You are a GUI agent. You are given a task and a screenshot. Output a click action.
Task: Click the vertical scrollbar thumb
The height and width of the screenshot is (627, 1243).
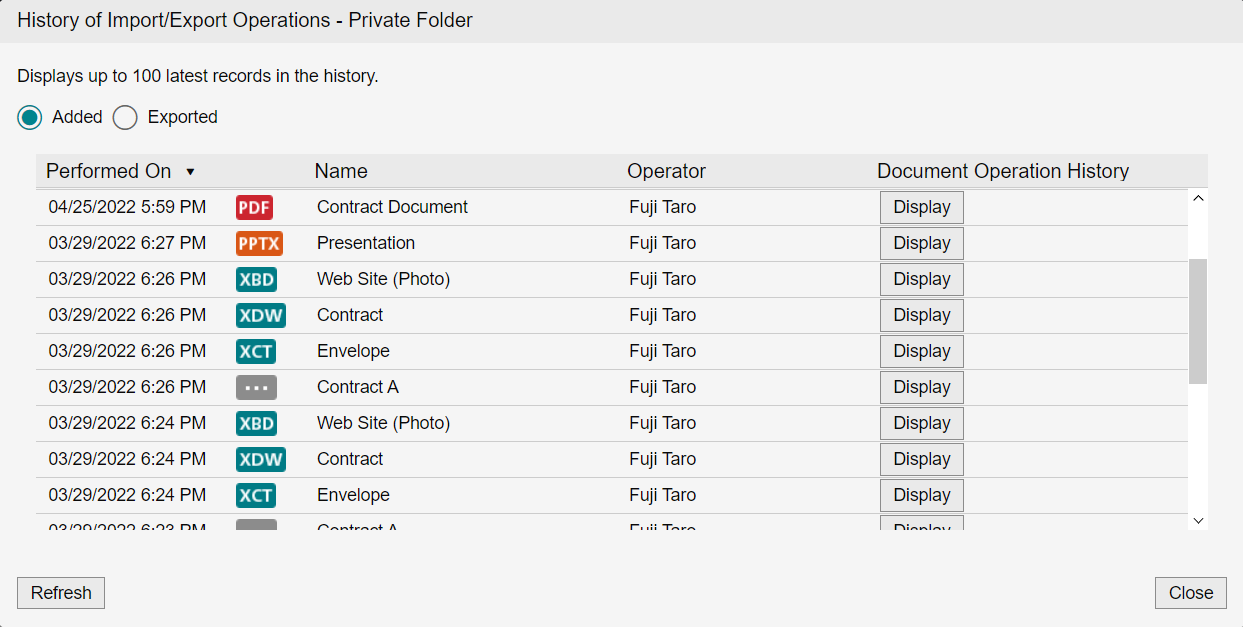1198,321
